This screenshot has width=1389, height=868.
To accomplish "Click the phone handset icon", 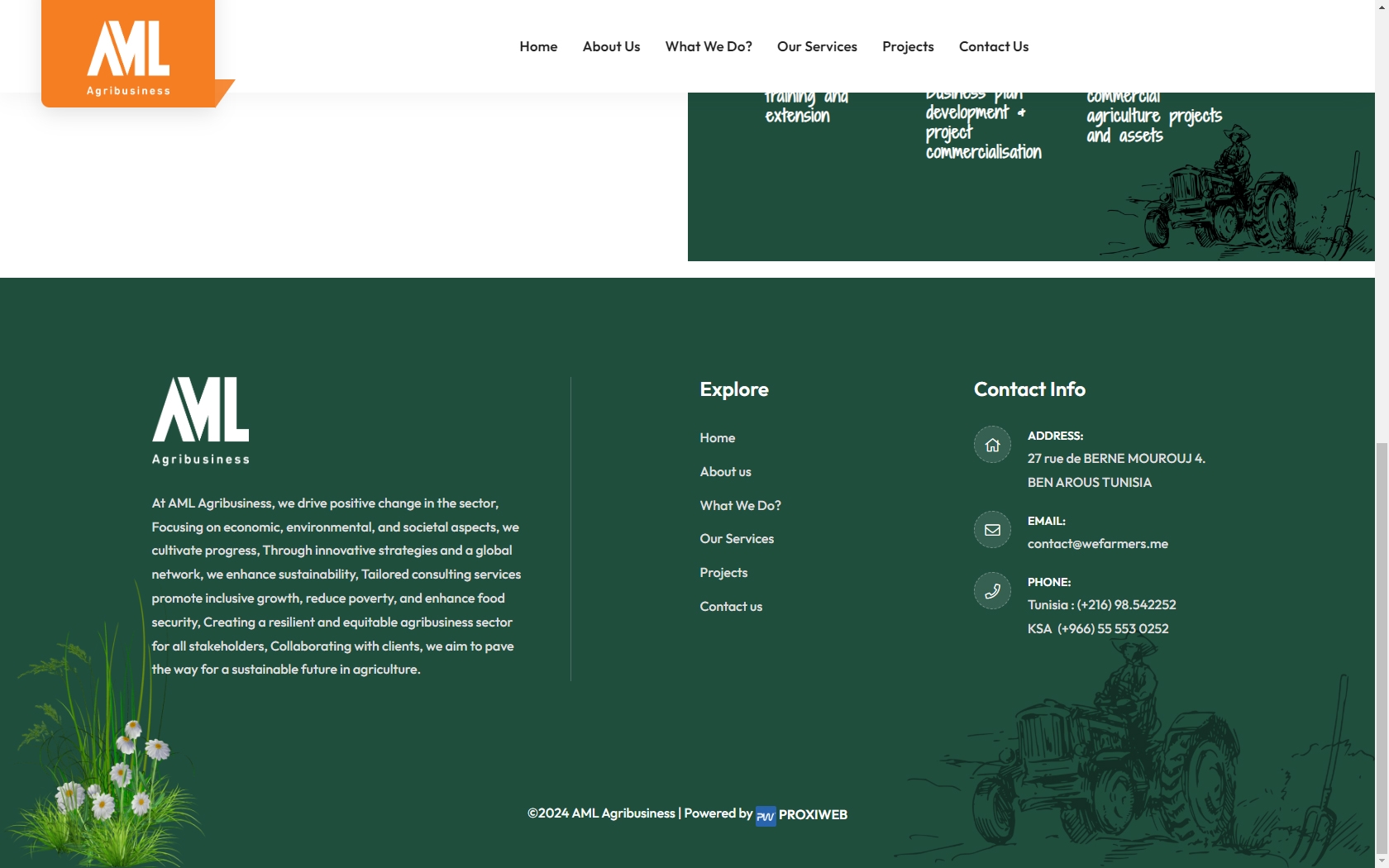I will 992,591.
